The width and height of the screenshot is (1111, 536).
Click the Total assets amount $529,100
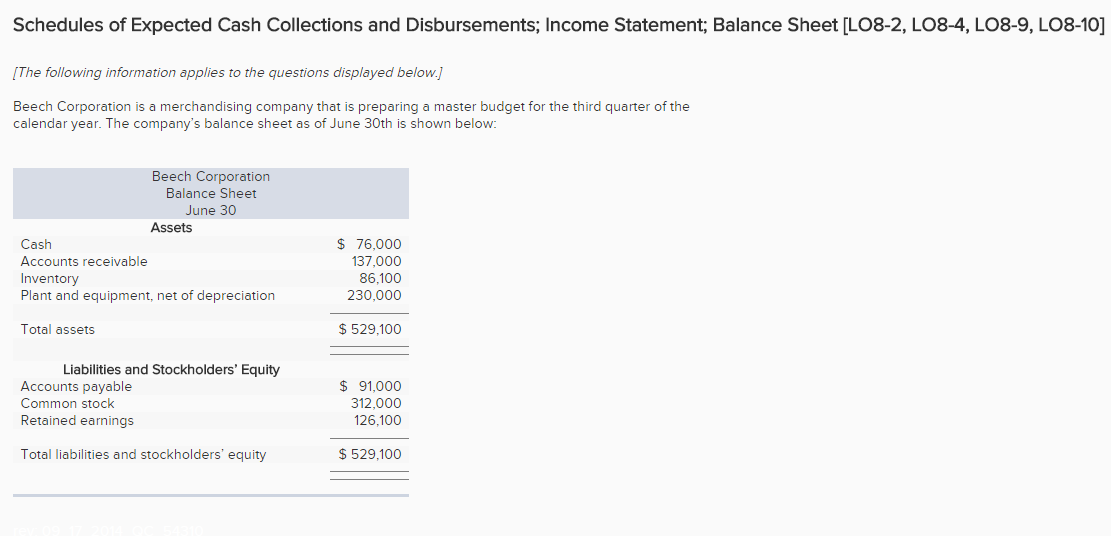[370, 329]
